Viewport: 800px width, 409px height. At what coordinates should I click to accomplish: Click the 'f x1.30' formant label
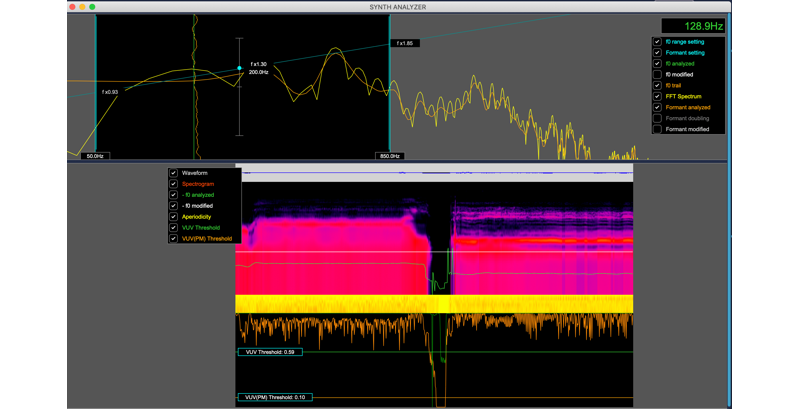tap(259, 64)
